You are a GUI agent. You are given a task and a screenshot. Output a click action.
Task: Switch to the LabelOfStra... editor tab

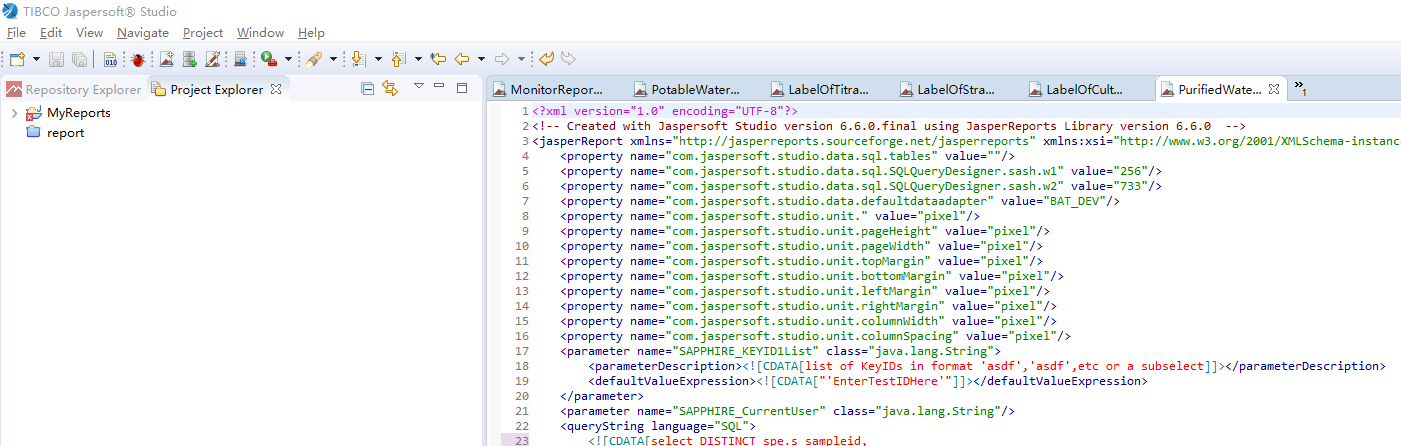(x=956, y=89)
